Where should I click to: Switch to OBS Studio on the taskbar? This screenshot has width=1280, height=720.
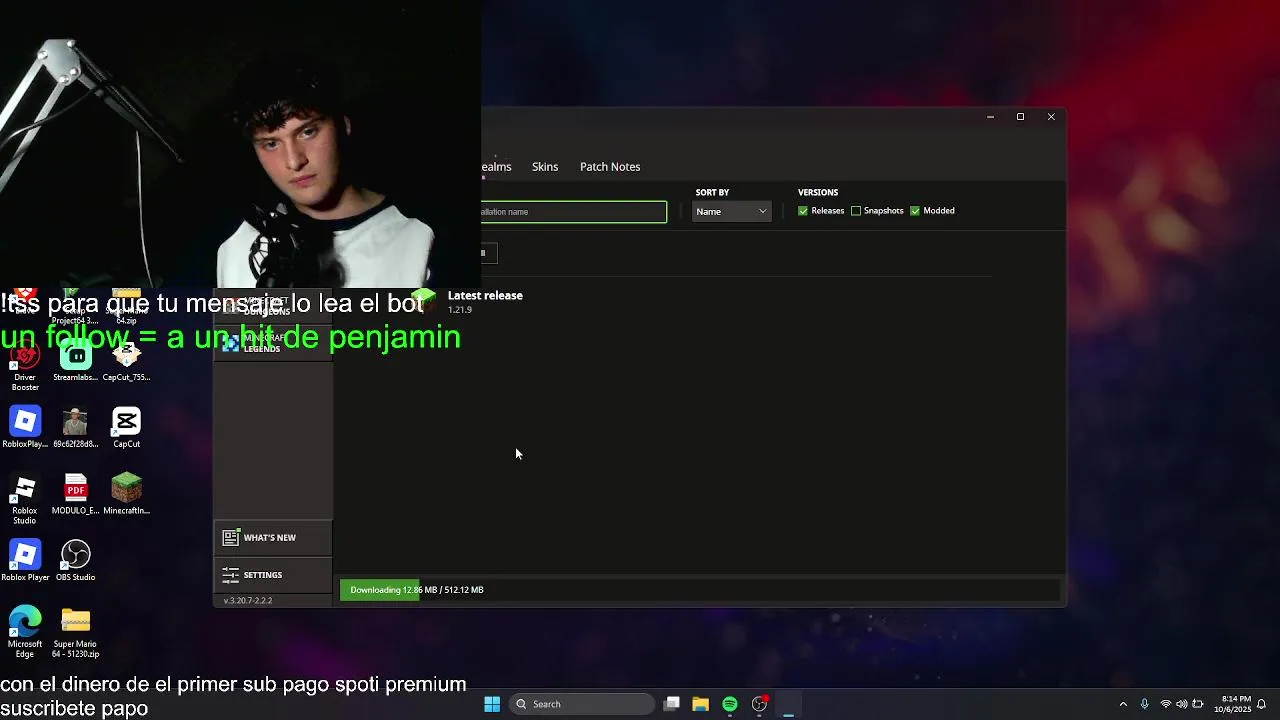(760, 704)
